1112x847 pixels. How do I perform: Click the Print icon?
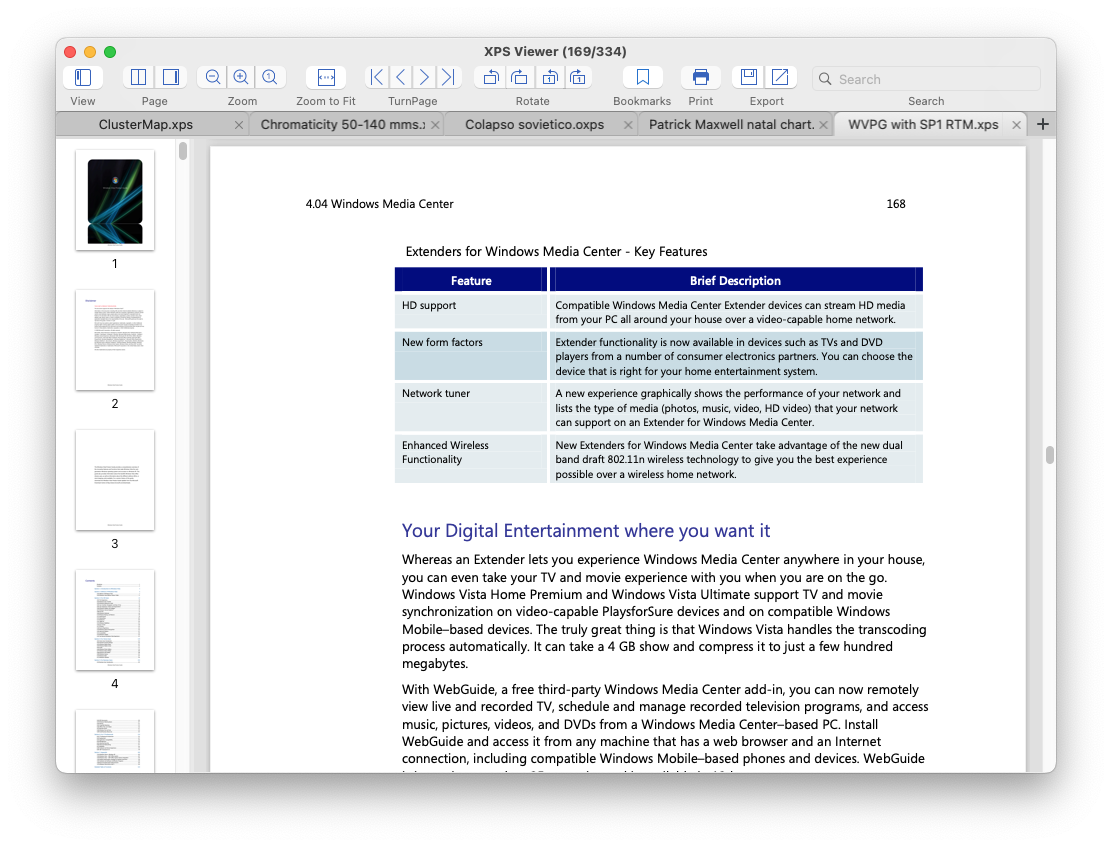(x=701, y=77)
